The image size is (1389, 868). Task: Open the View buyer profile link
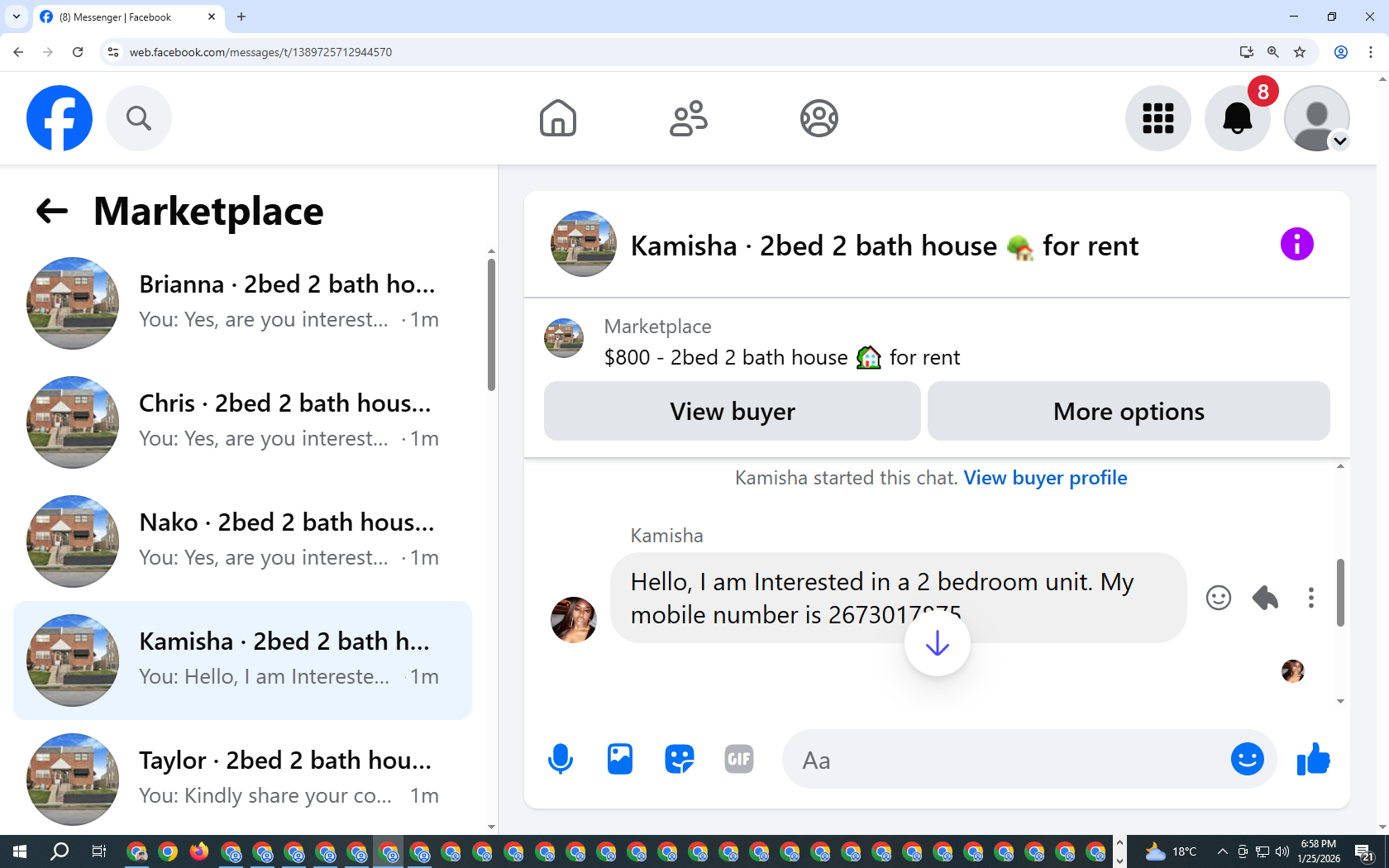[1046, 478]
